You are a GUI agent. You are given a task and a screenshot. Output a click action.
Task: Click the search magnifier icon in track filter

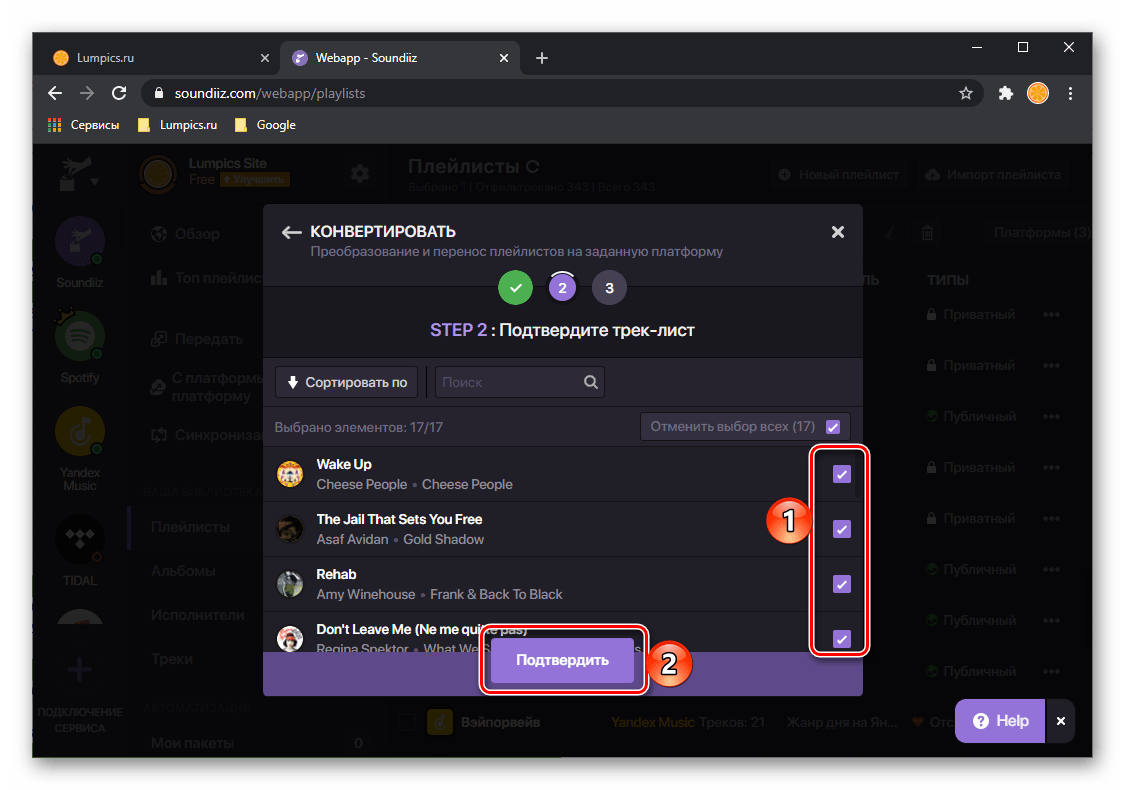tap(590, 382)
